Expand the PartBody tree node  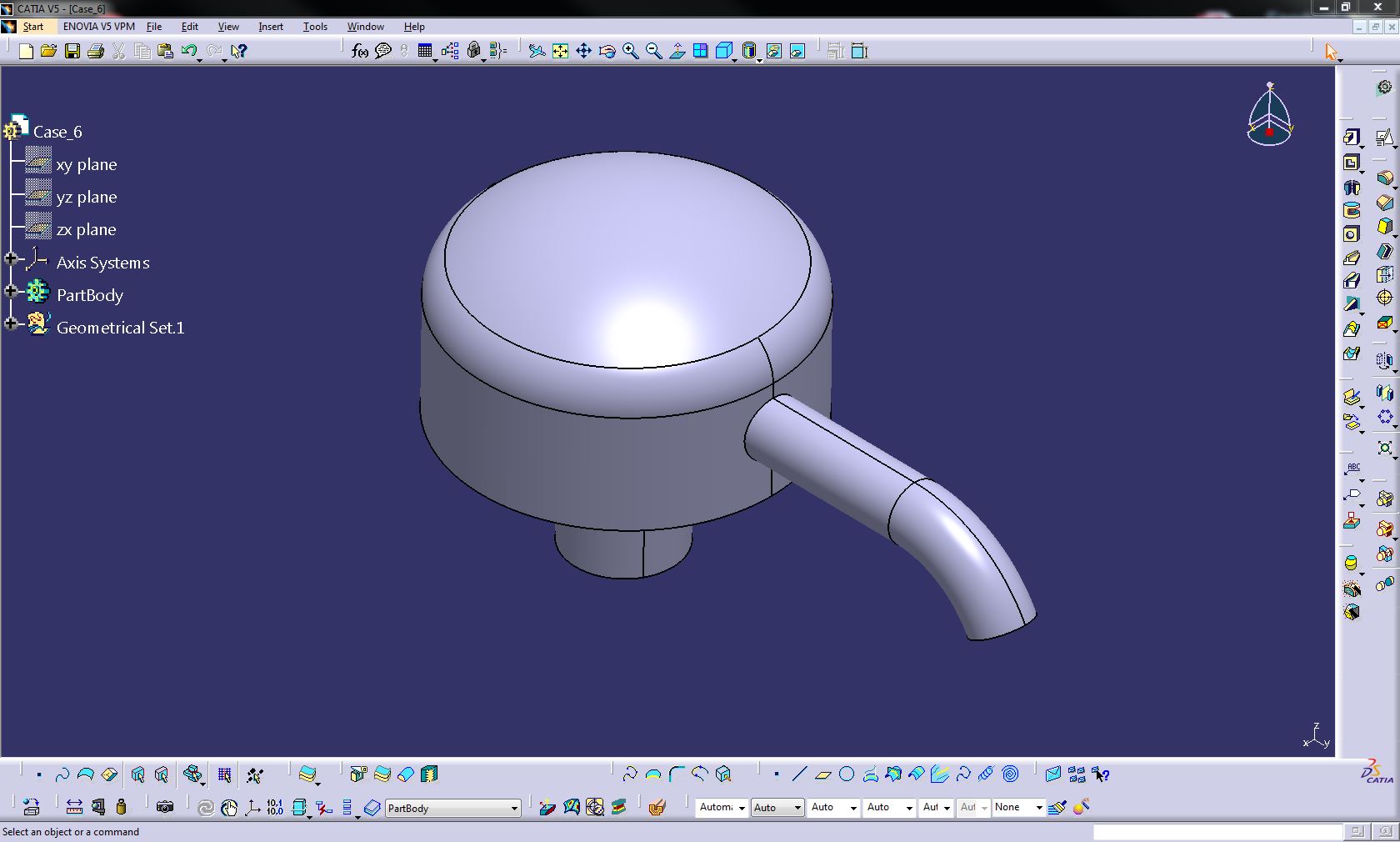[x=11, y=291]
